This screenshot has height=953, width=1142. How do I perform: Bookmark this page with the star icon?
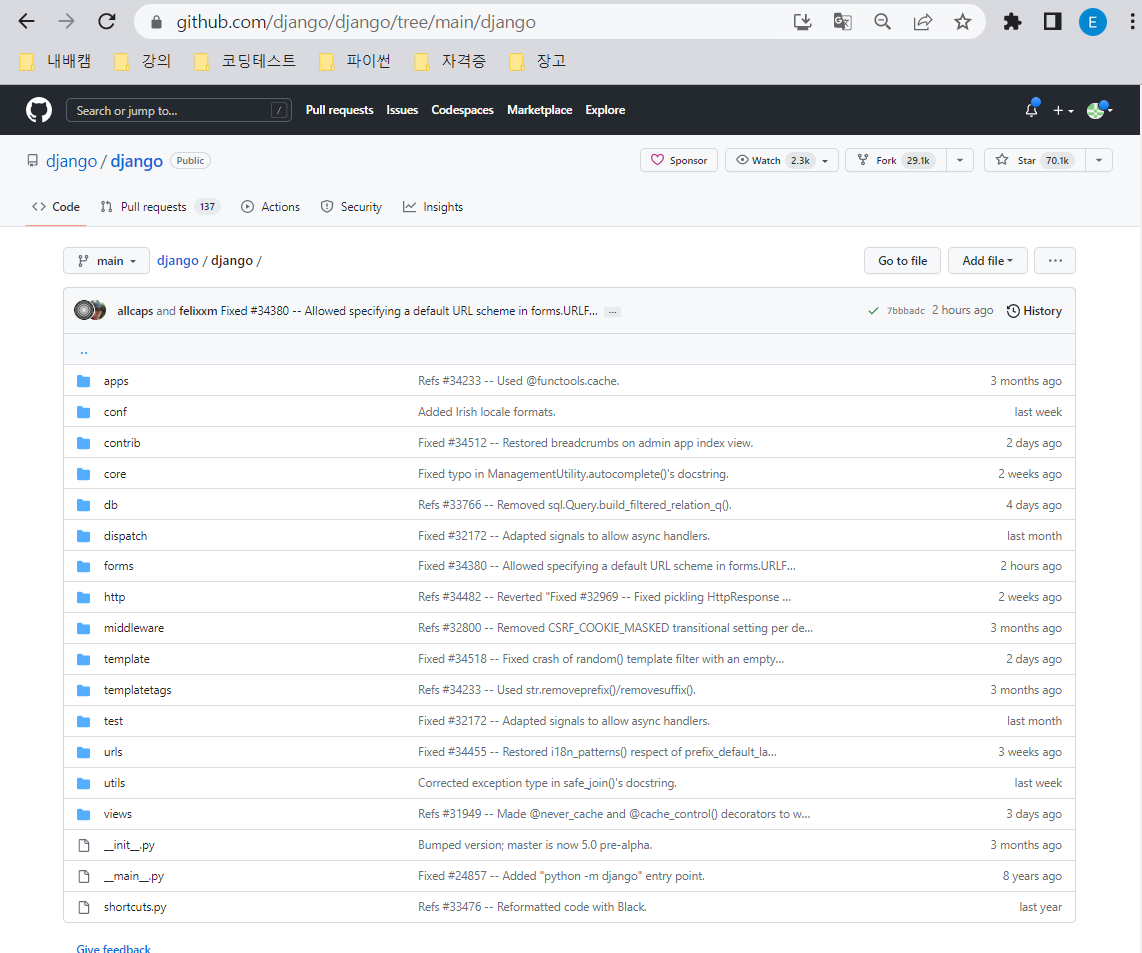pos(963,22)
